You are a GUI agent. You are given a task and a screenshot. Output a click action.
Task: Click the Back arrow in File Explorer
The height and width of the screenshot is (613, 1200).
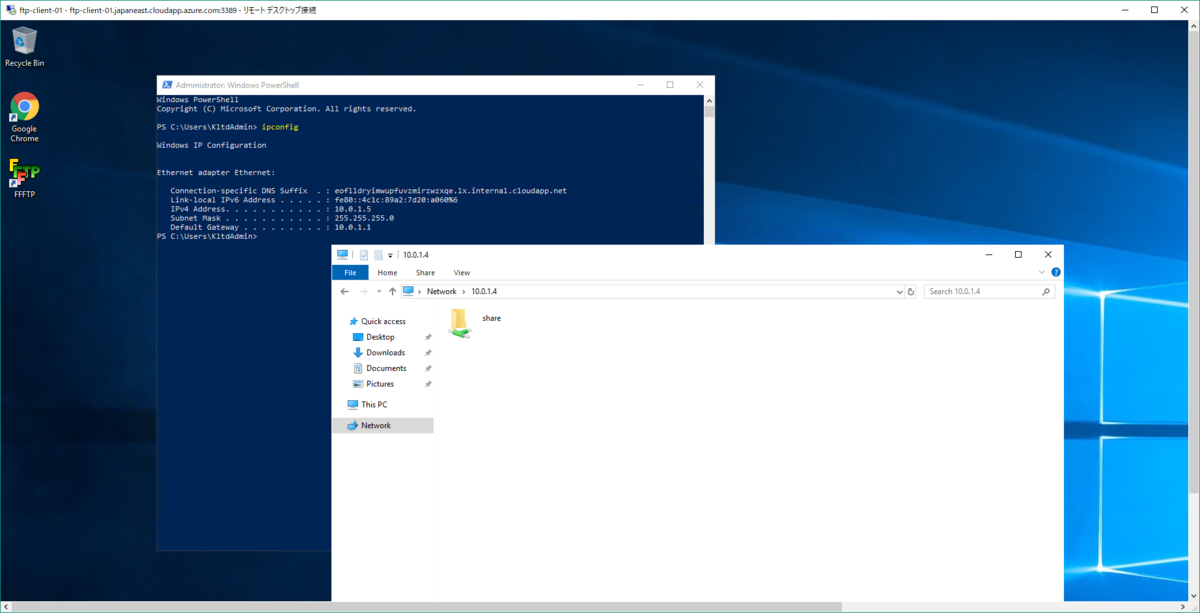tap(344, 291)
